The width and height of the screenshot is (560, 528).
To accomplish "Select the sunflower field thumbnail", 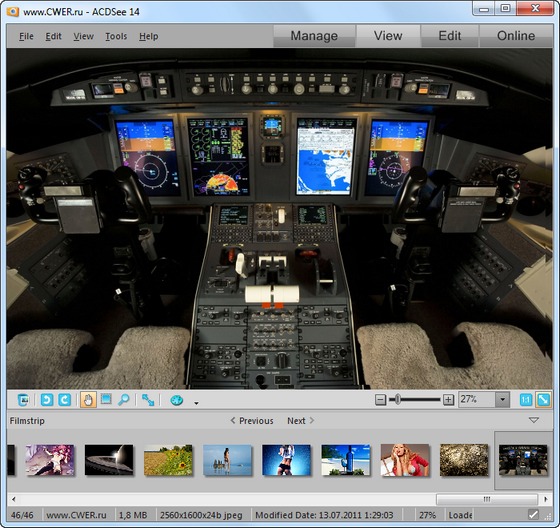I will (x=168, y=460).
